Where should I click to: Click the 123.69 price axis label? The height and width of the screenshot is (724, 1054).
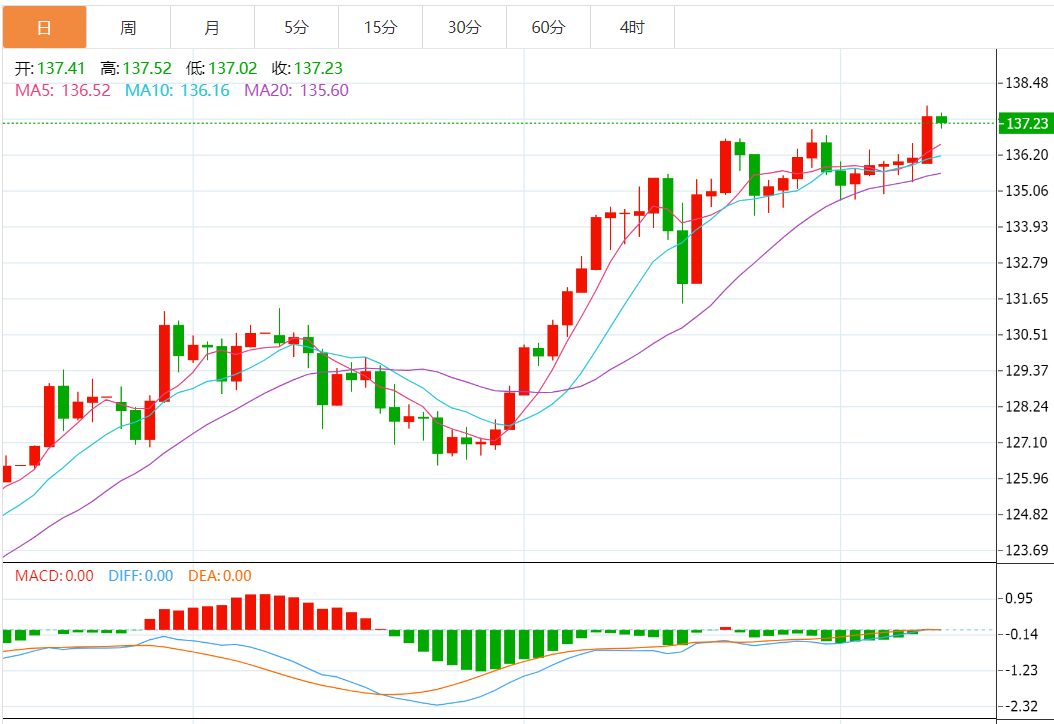1026,550
